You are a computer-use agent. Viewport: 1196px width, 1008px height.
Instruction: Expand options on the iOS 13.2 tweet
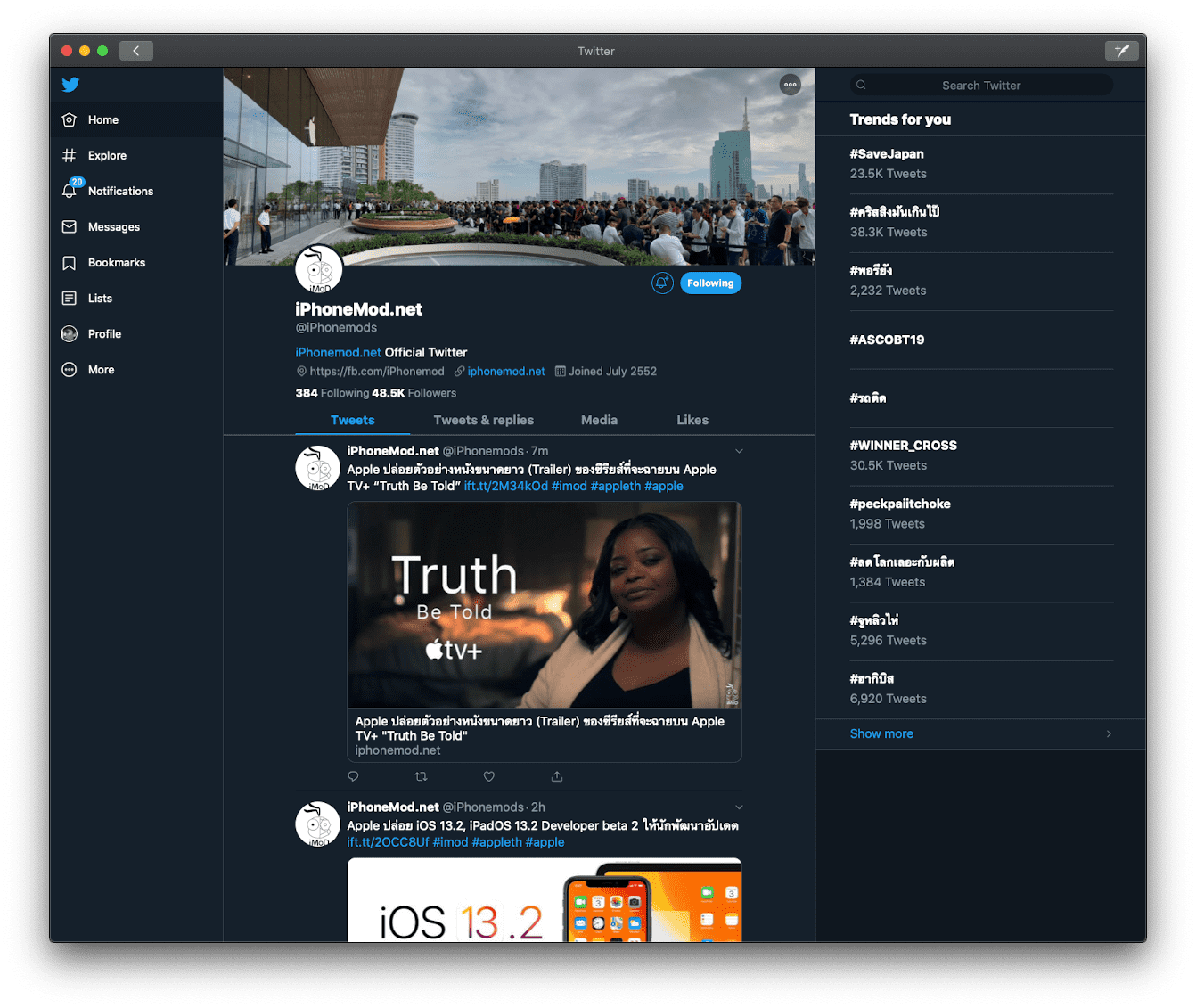click(739, 807)
